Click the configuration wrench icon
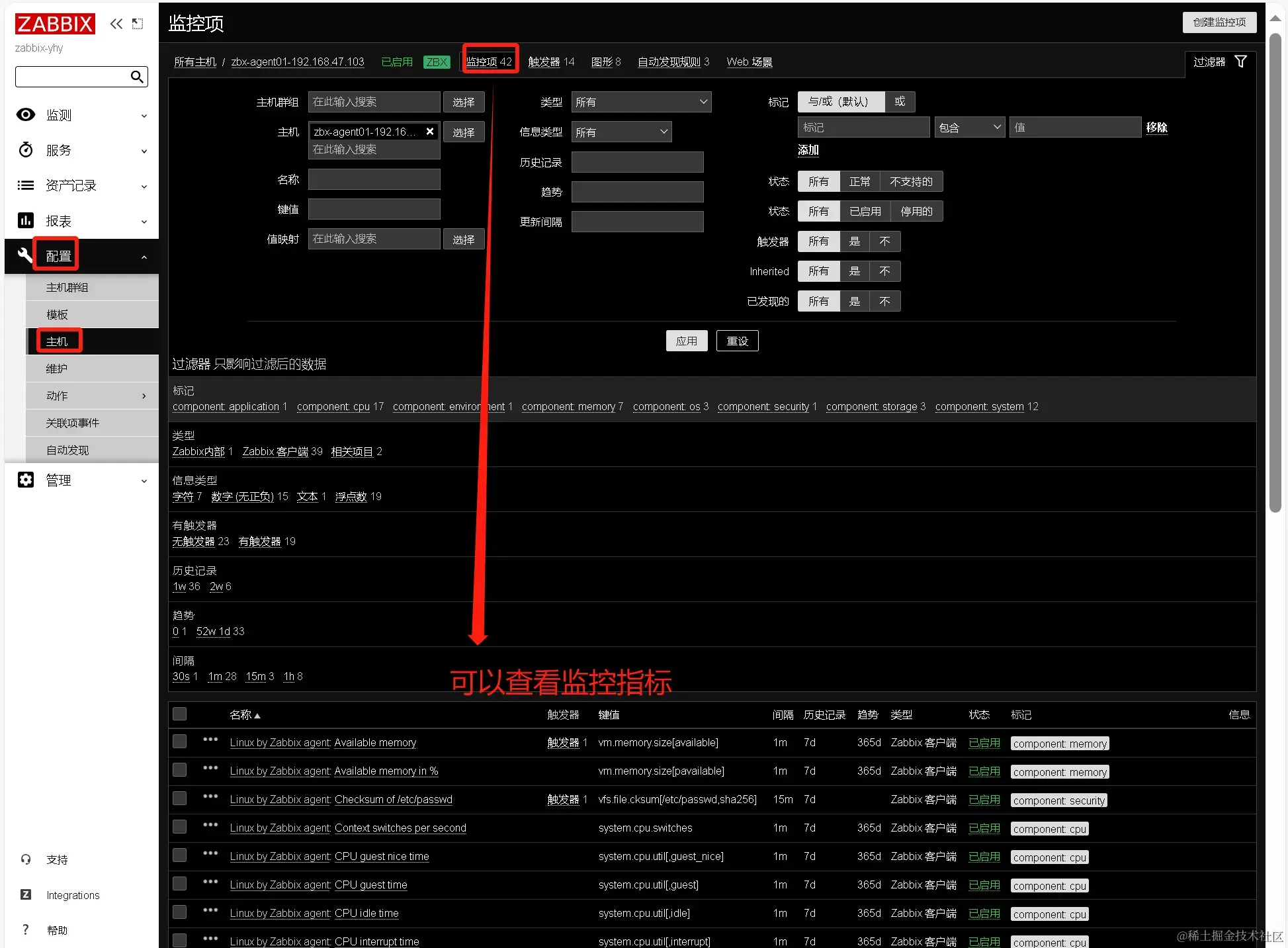Screen dimensions: 1288x948 click(x=24, y=255)
